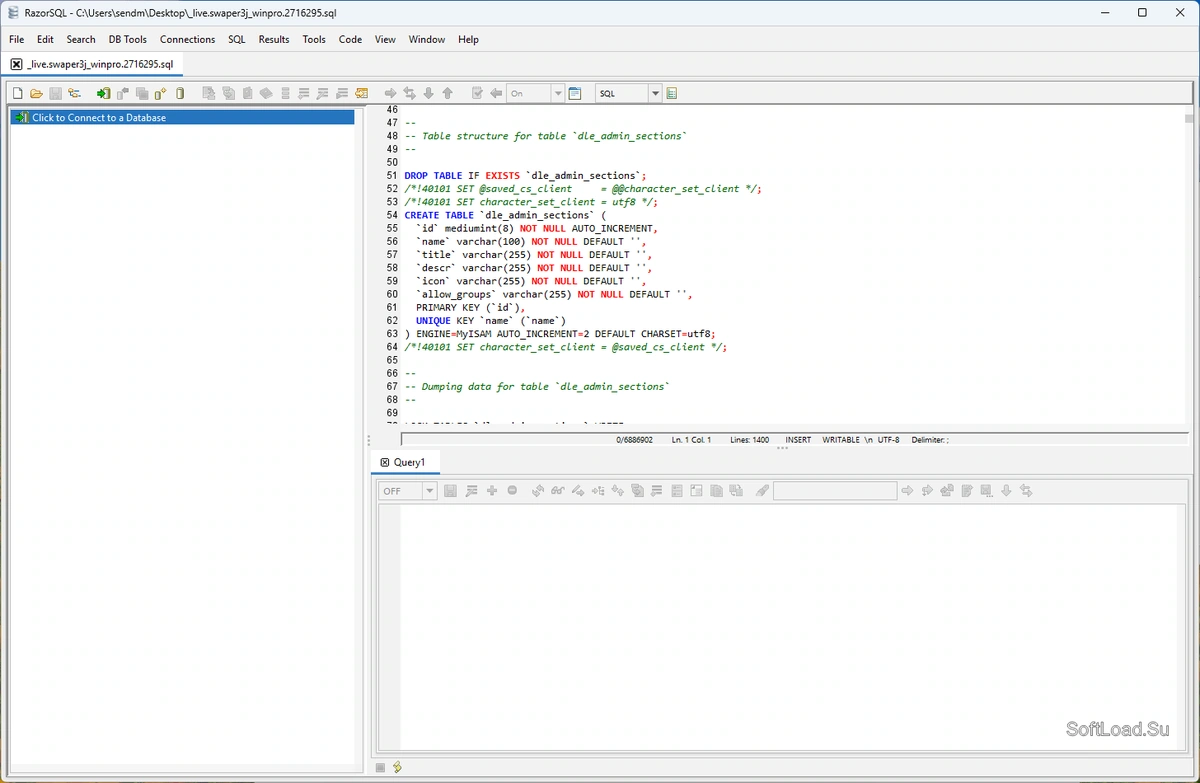Open the Help menu
1200x783 pixels.
click(x=468, y=40)
